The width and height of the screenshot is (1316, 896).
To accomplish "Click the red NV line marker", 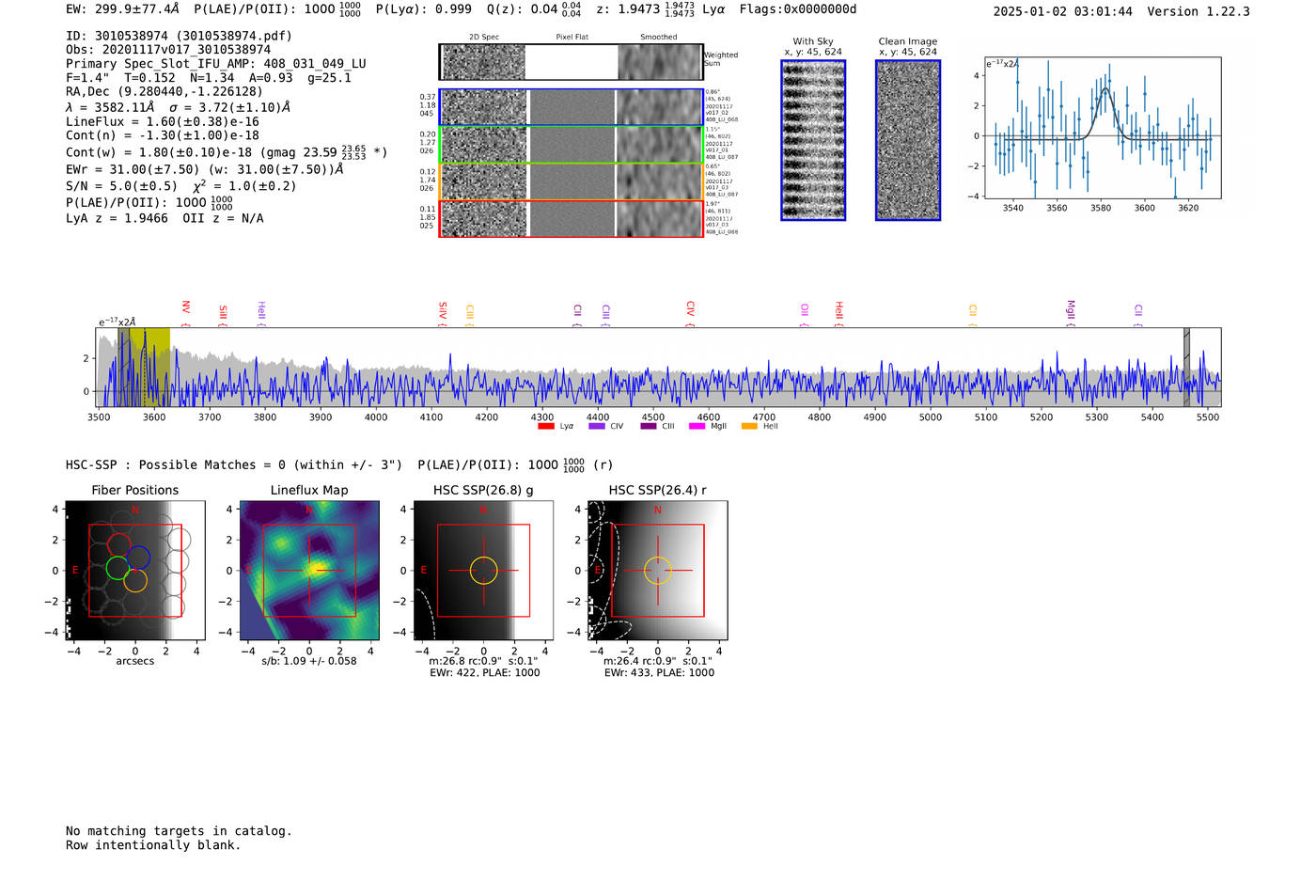I will (x=186, y=313).
